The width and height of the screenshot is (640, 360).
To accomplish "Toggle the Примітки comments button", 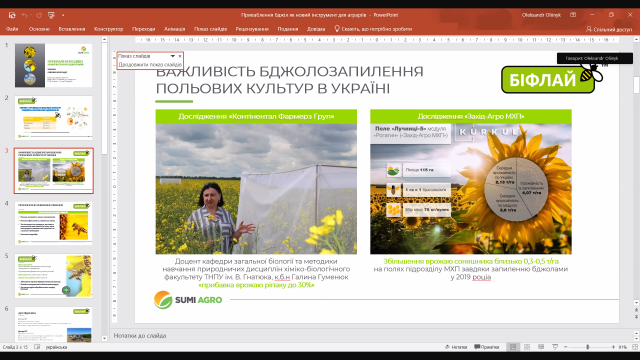I will click(487, 347).
